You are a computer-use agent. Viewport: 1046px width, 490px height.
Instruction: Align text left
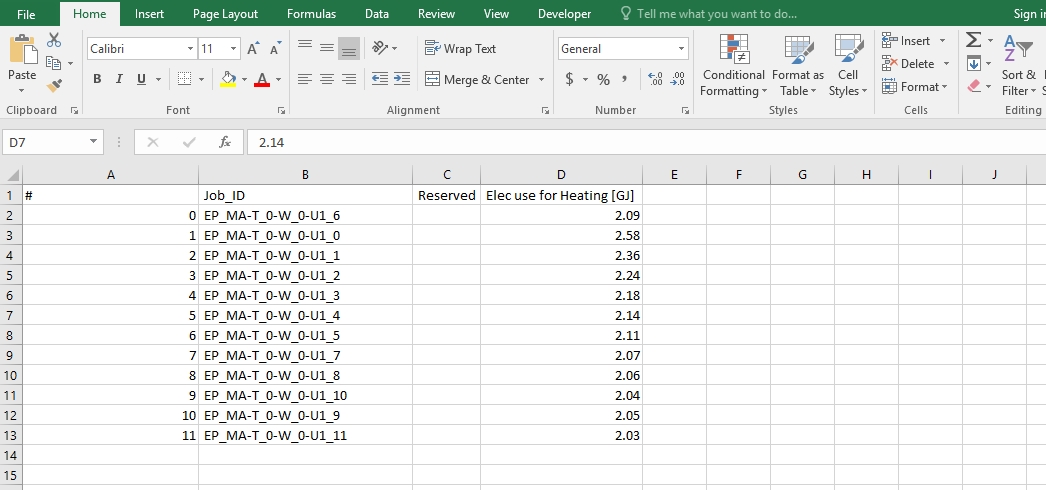click(305, 79)
